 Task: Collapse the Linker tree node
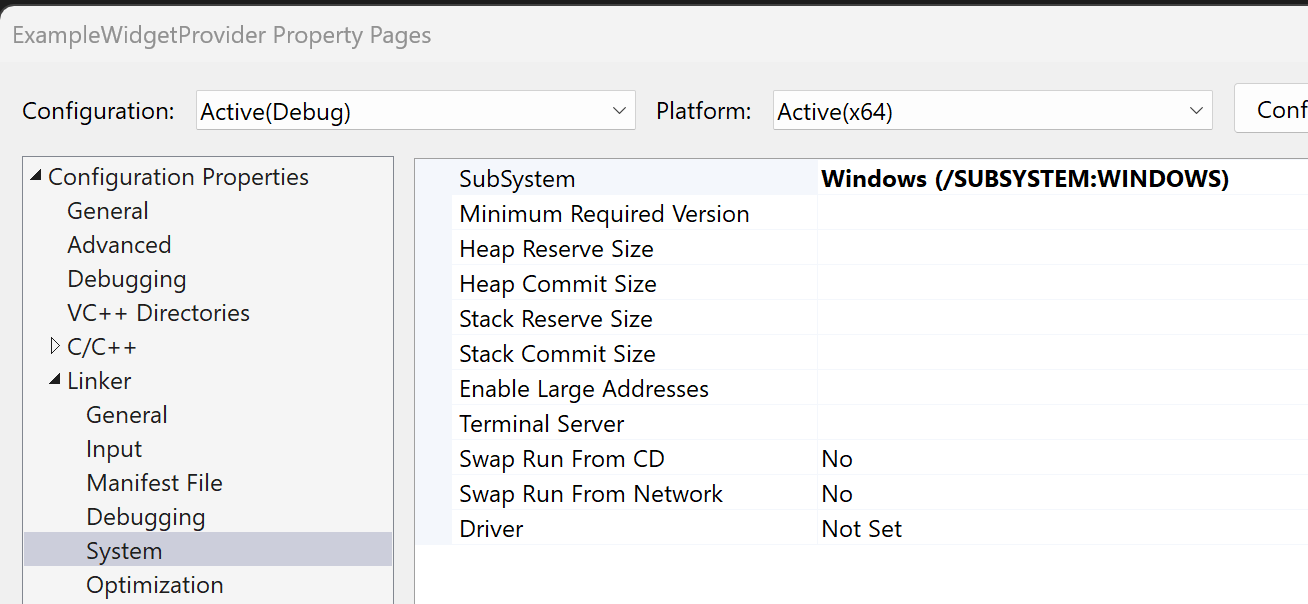click(x=57, y=380)
